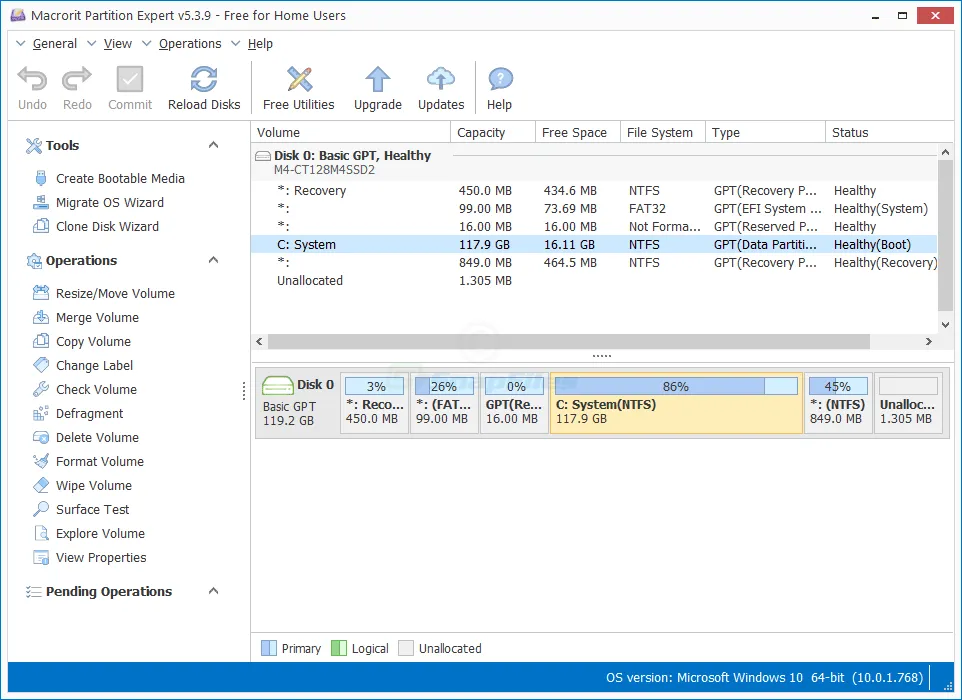Image resolution: width=962 pixels, height=700 pixels.
Task: Open Free Utilities from the toolbar
Action: tap(299, 79)
